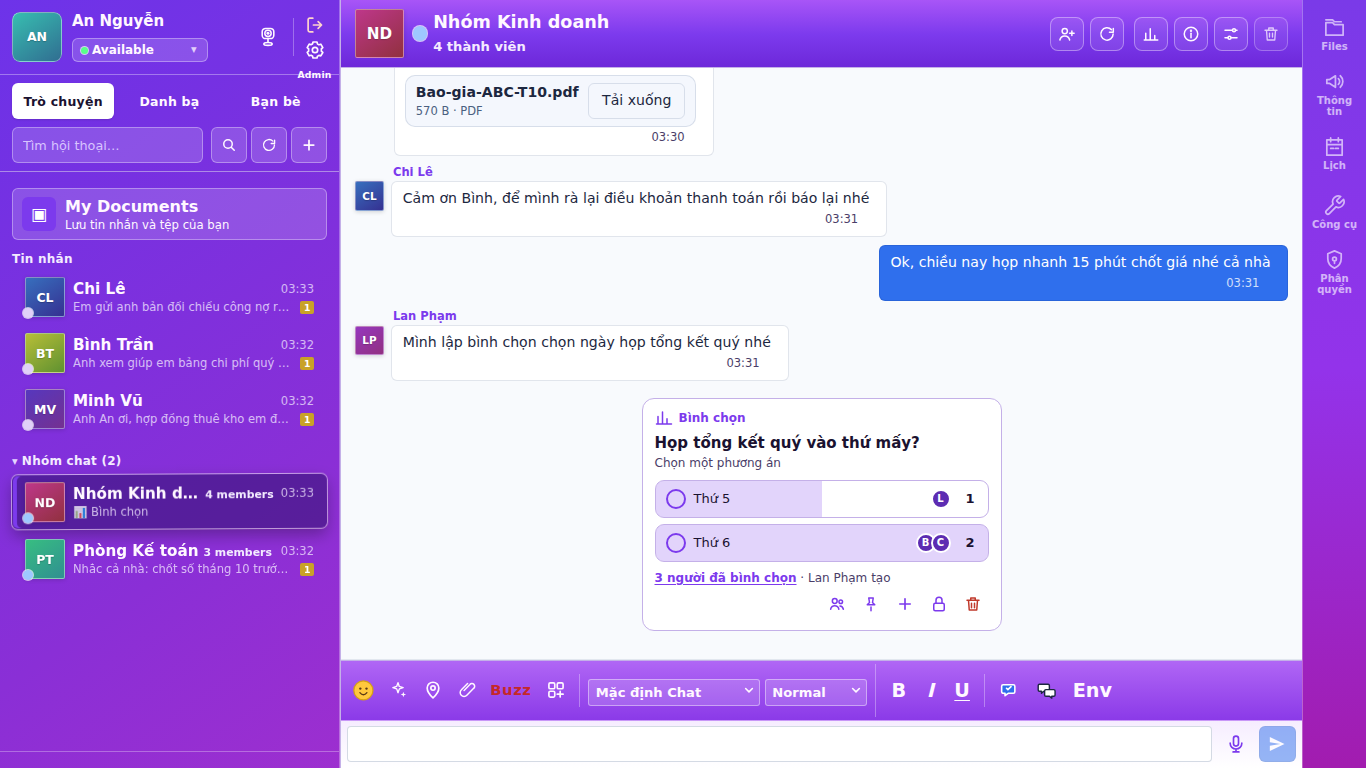Record voice message with microphone
Screen dimensions: 1366x768
pos(1236,744)
